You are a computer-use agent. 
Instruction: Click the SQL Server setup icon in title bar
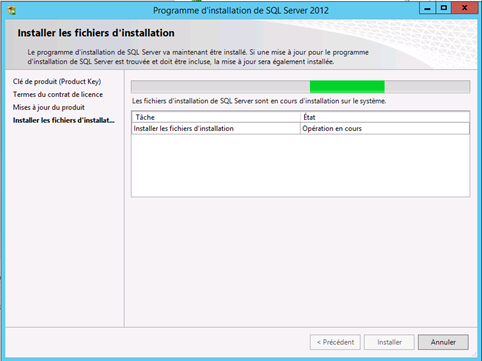[12, 10]
